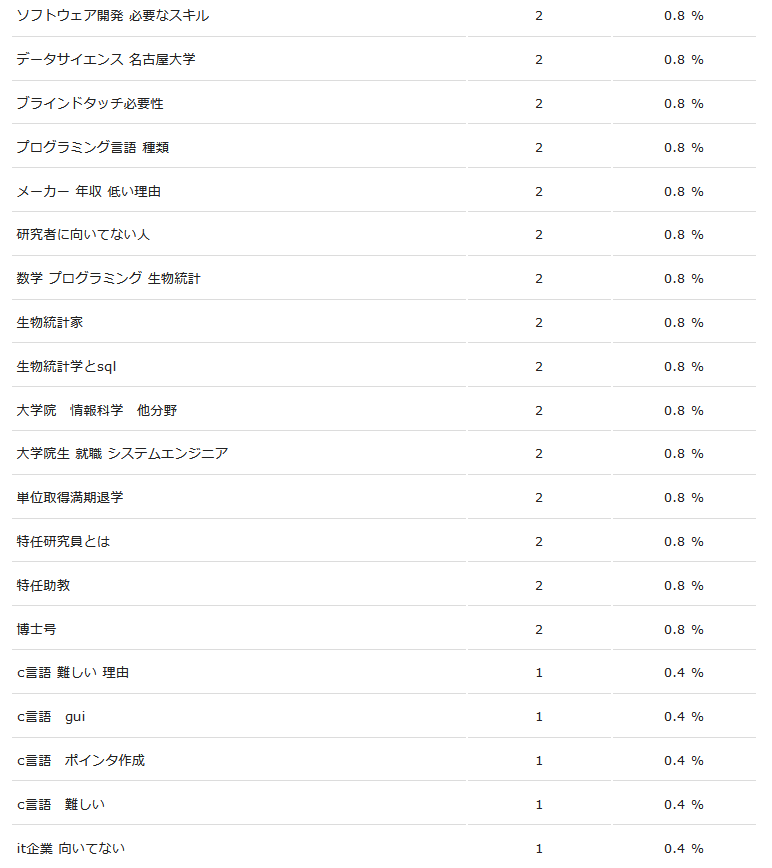This screenshot has width=772, height=868.
Task: Select the プログラミング言語 種類 keyword
Action: click(92, 147)
